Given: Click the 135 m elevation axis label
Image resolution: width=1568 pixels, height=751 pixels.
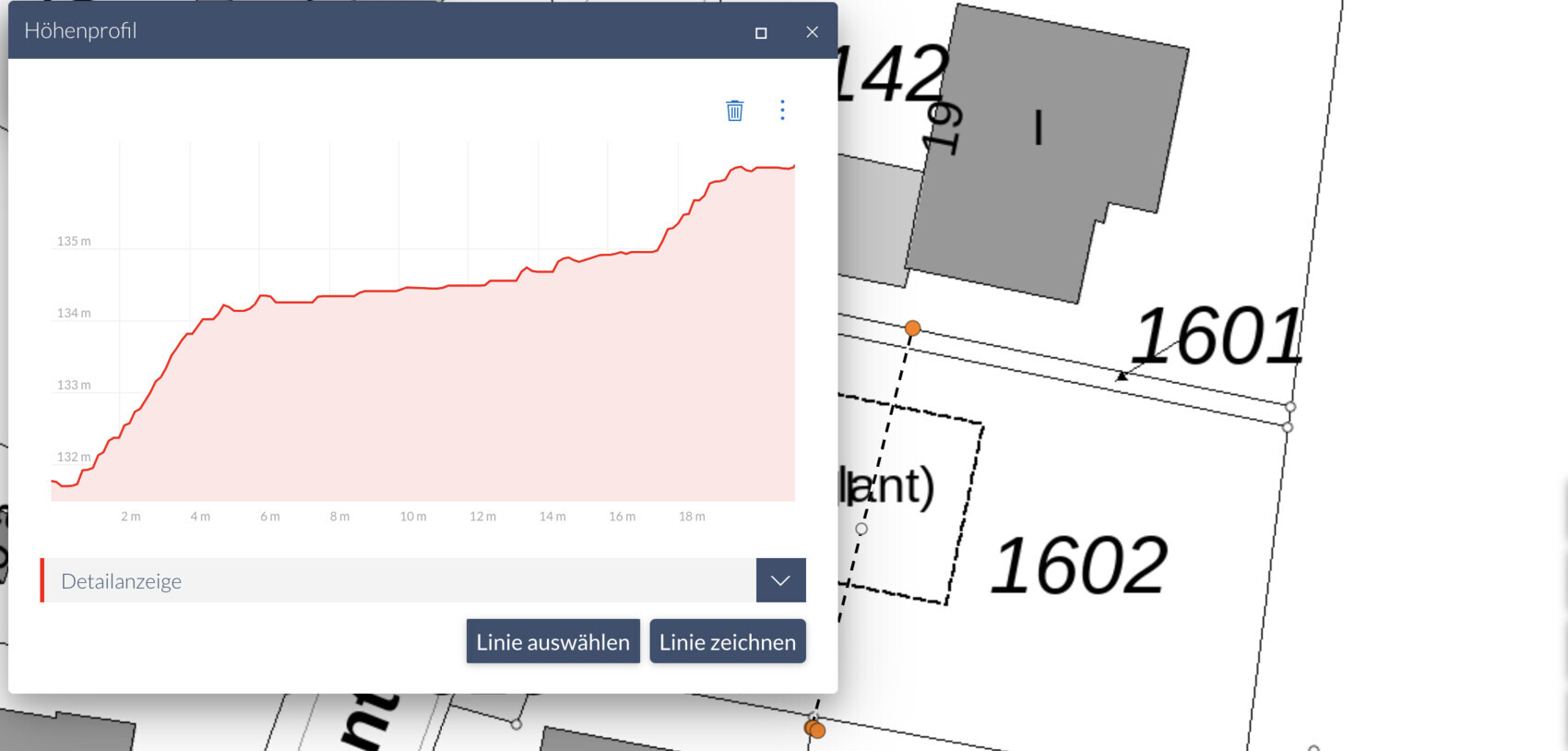Looking at the screenshot, I should [74, 242].
